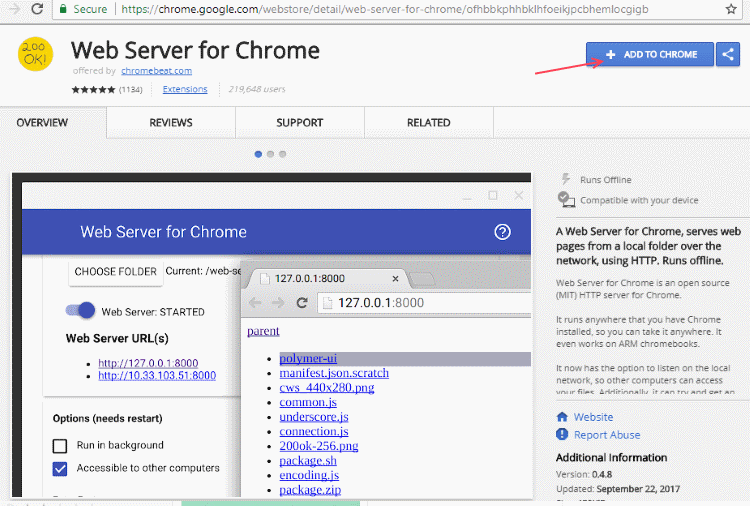Select the first carousel dot
This screenshot has height=506, width=750.
click(x=258, y=154)
